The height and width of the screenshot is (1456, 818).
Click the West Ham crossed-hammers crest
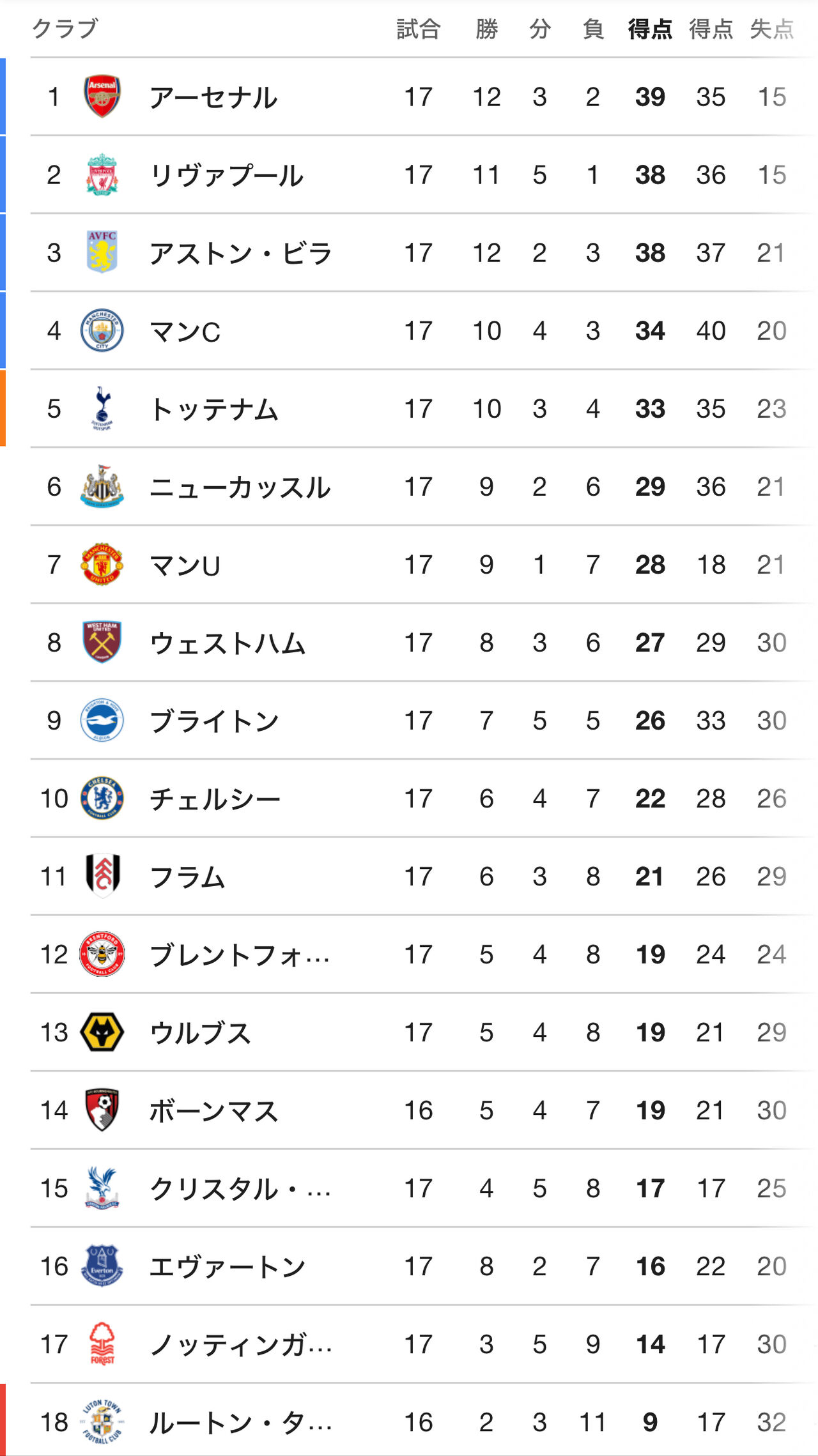pyautogui.click(x=102, y=642)
